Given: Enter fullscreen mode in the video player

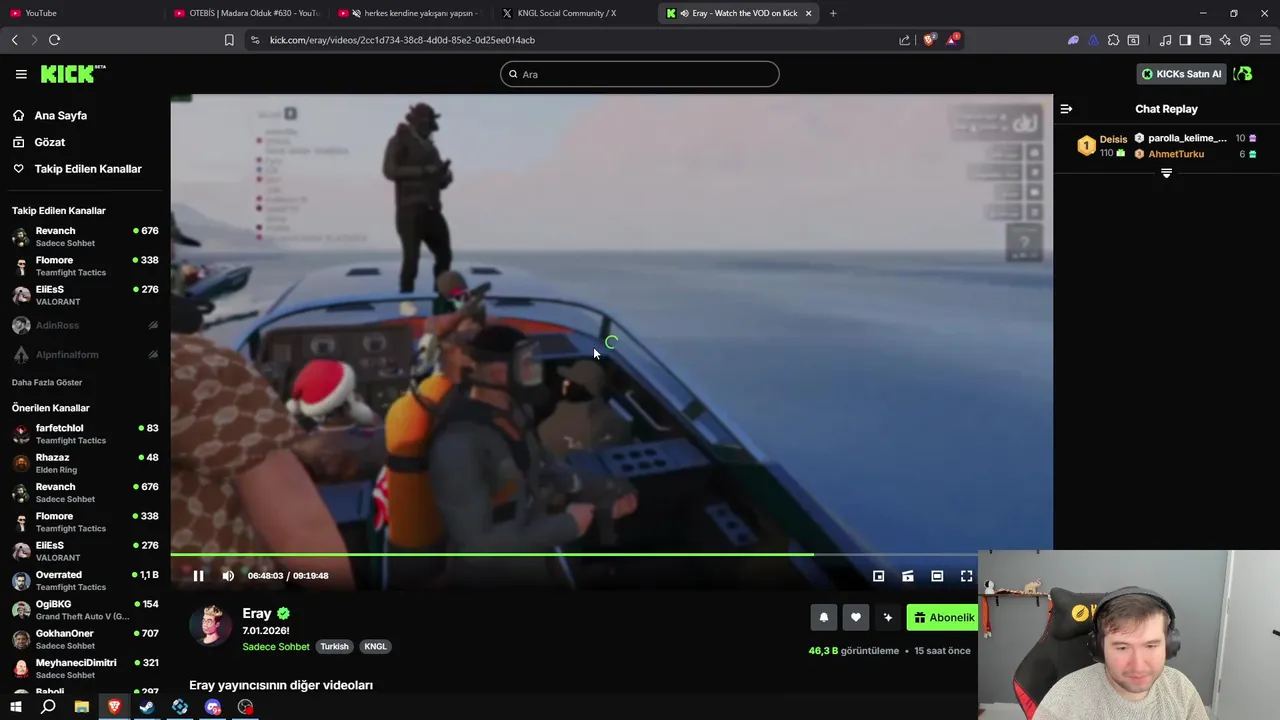Looking at the screenshot, I should click(x=966, y=576).
